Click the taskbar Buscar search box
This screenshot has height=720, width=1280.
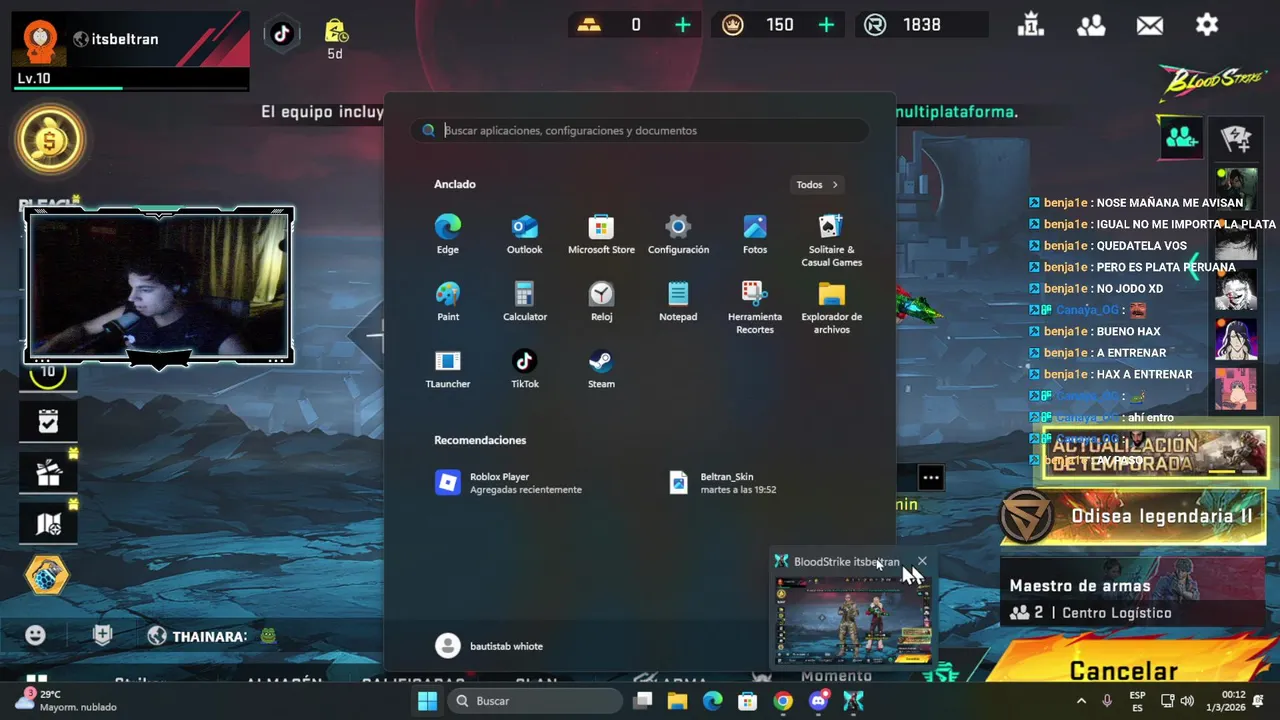click(535, 701)
